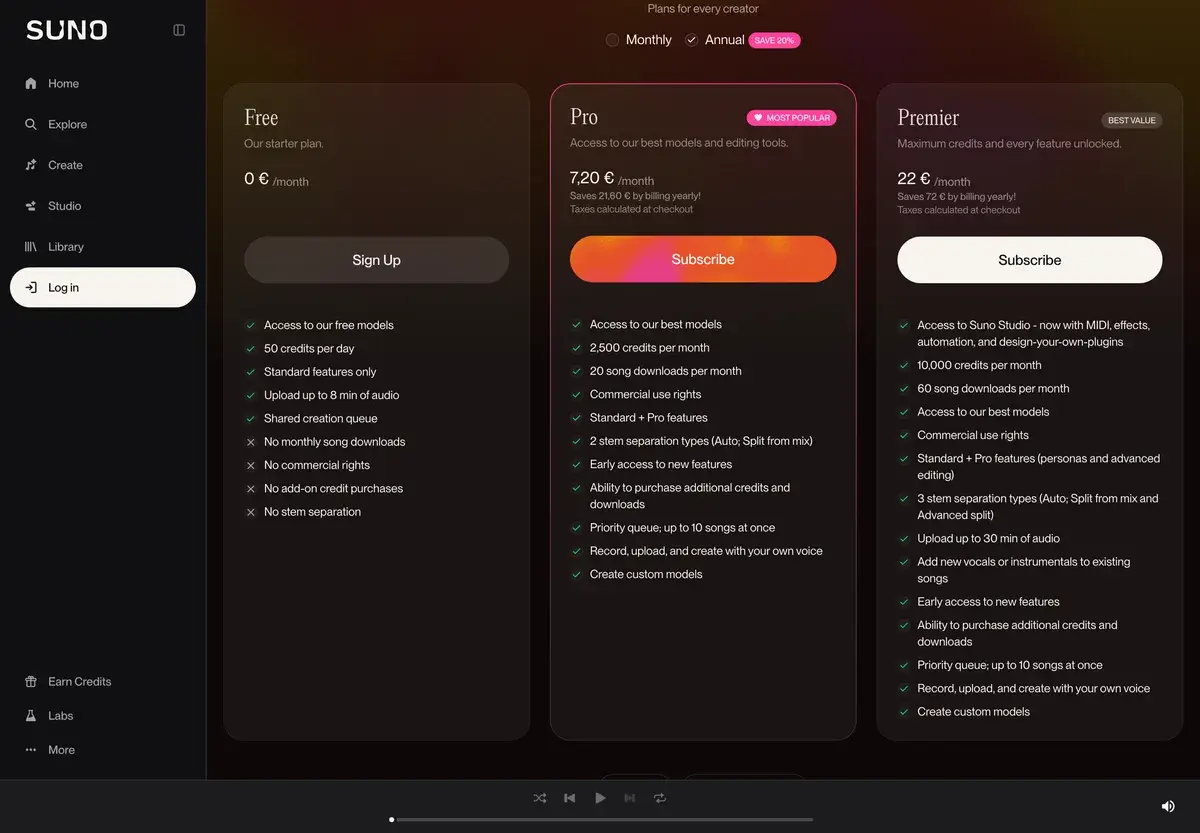Click '10,000 credits per month' text

(979, 366)
